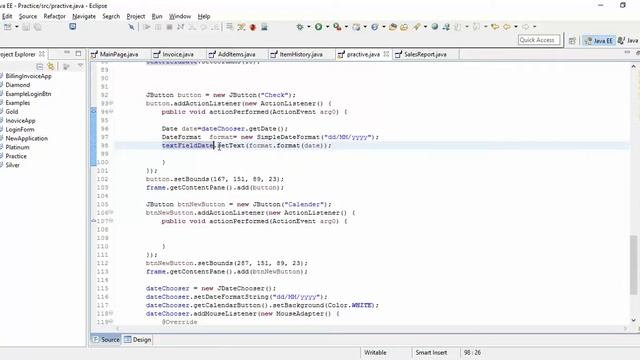This screenshot has height=360, width=640.
Task: Open the Refactor menu
Action: pyautogui.click(x=55, y=16)
